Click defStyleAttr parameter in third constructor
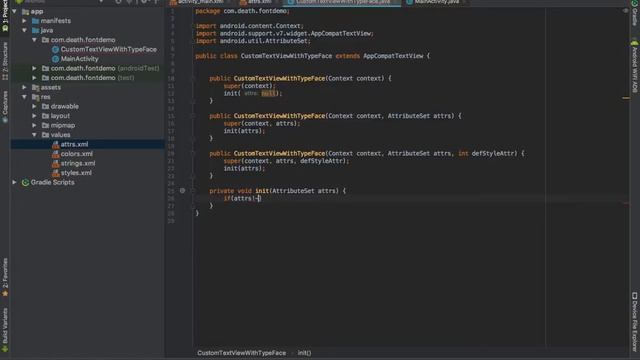The width and height of the screenshot is (640, 360). 493,153
